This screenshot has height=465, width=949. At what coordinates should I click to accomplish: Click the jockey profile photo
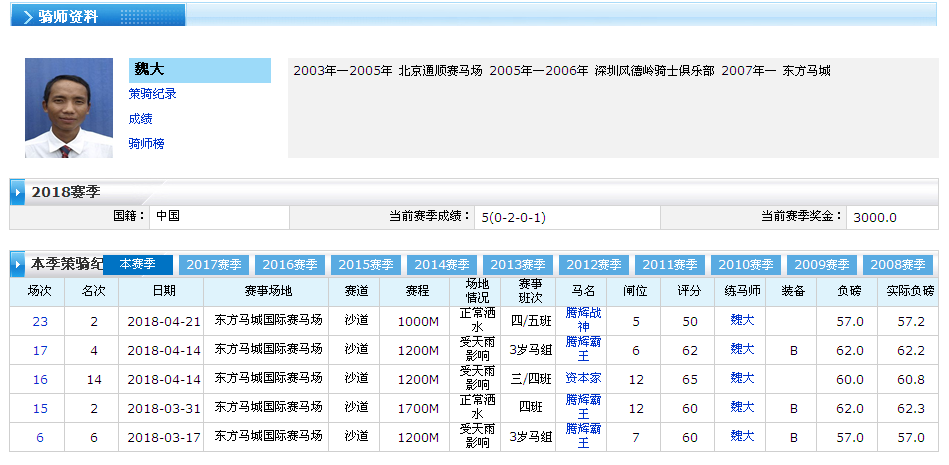click(x=69, y=108)
